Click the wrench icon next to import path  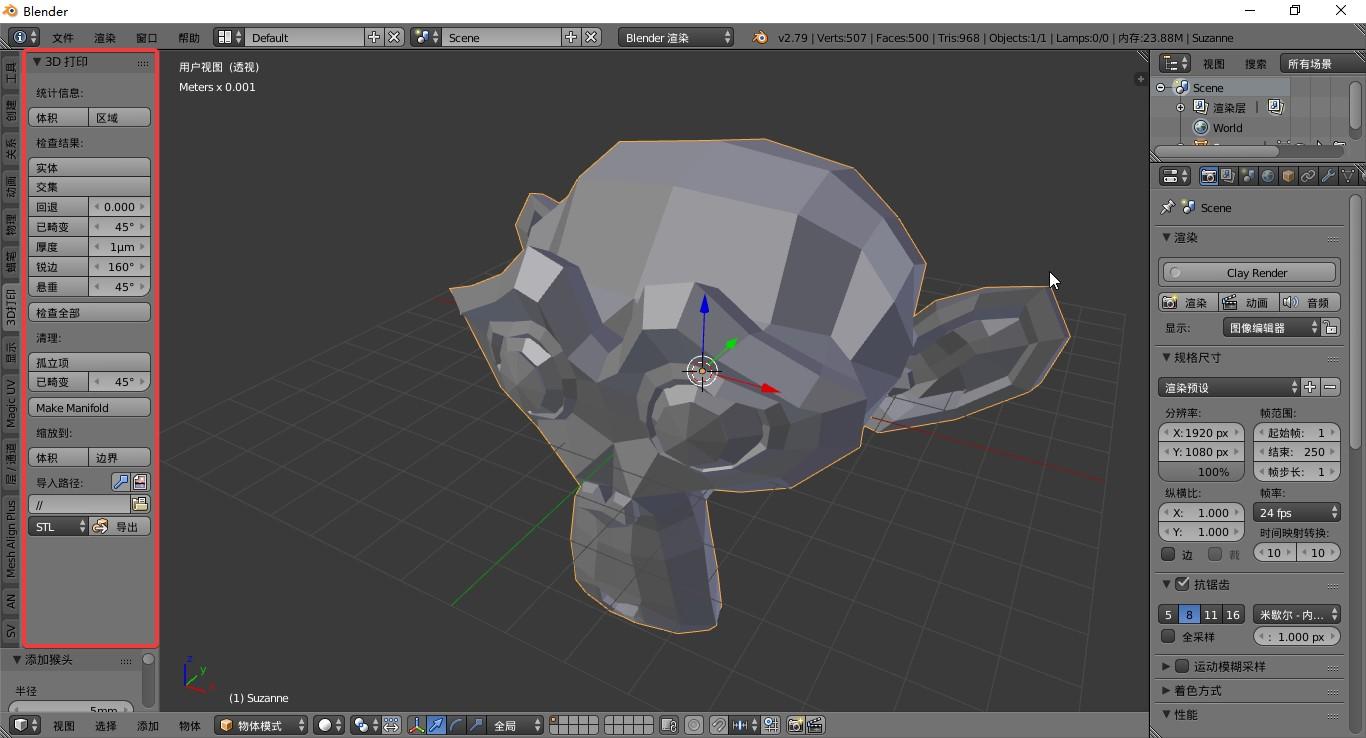[x=120, y=482]
